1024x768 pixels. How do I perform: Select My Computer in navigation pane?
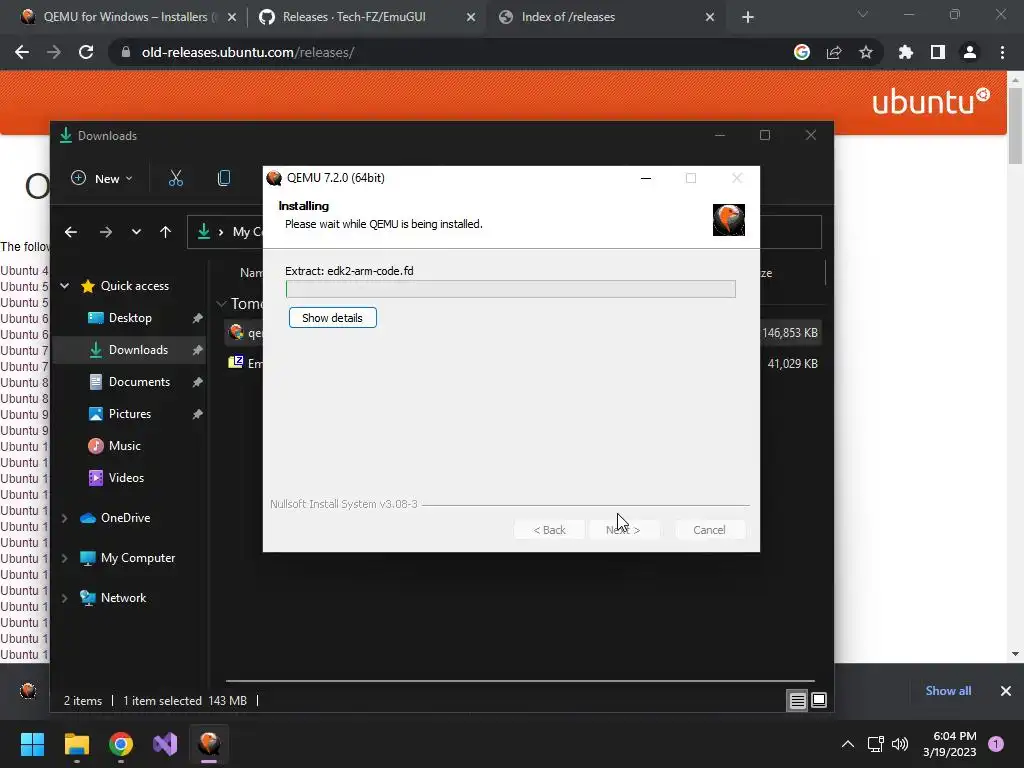click(137, 558)
